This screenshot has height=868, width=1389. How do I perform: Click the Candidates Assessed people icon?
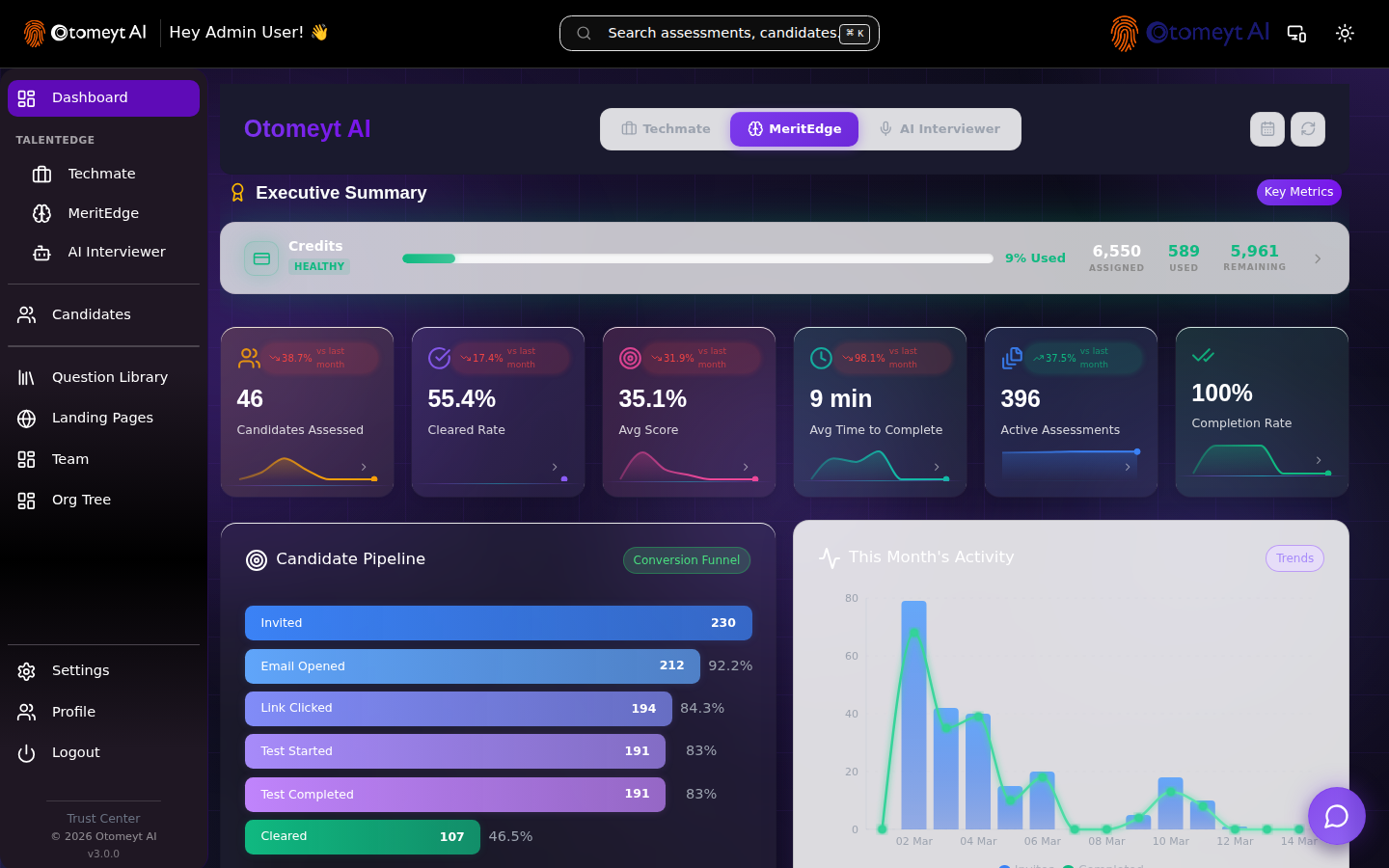click(249, 358)
